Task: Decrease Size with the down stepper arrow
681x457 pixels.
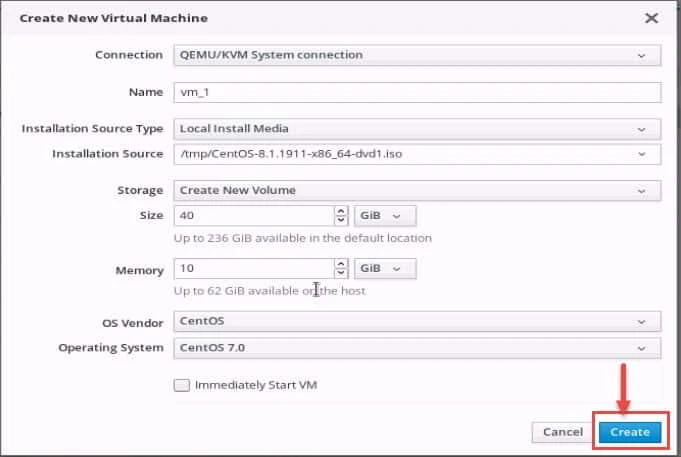Action: click(341, 220)
